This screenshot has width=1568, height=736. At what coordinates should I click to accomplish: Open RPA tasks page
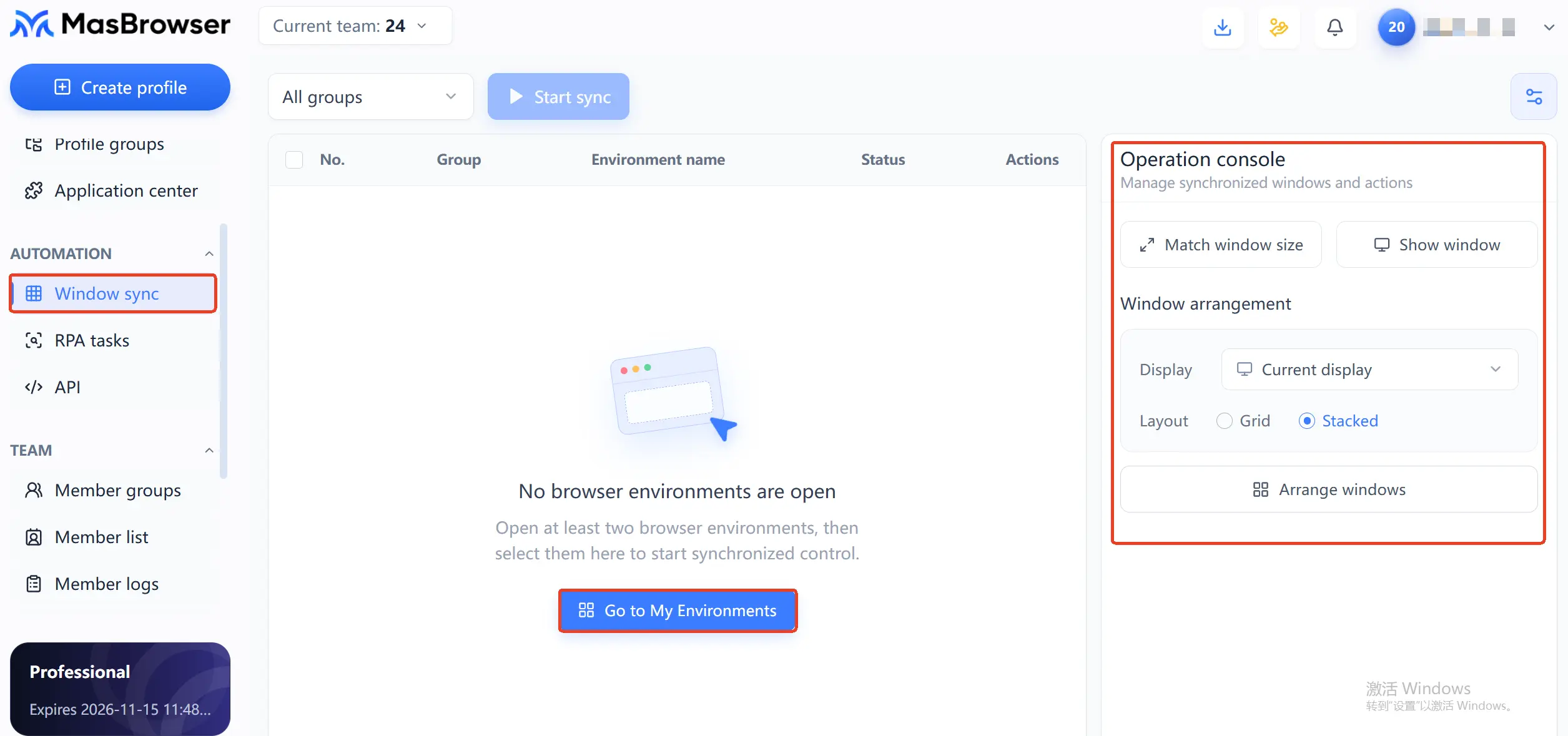pos(112,340)
